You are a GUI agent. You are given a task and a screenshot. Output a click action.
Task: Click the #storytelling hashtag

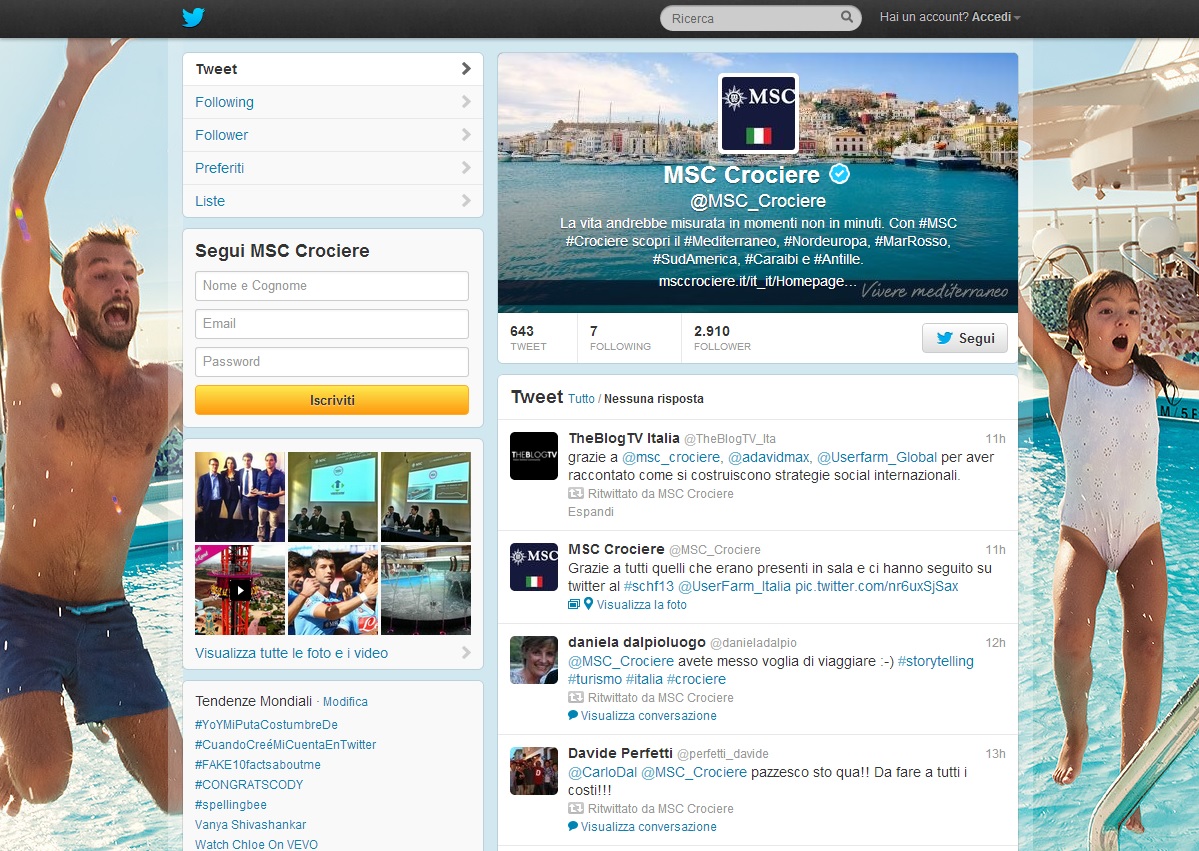[935, 661]
